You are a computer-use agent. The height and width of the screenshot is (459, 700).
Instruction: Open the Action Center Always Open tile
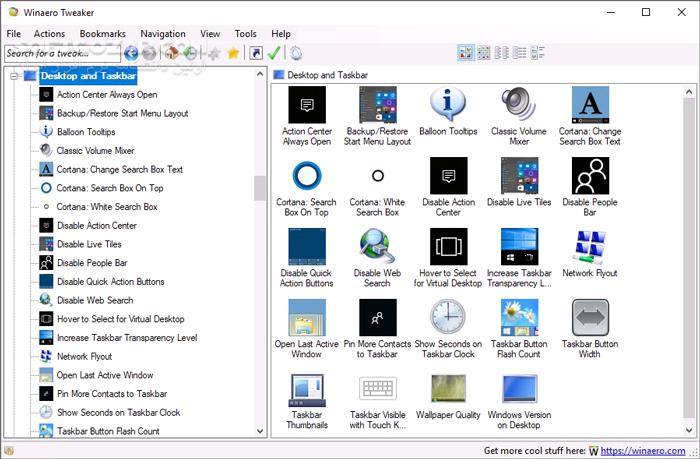pos(307,116)
